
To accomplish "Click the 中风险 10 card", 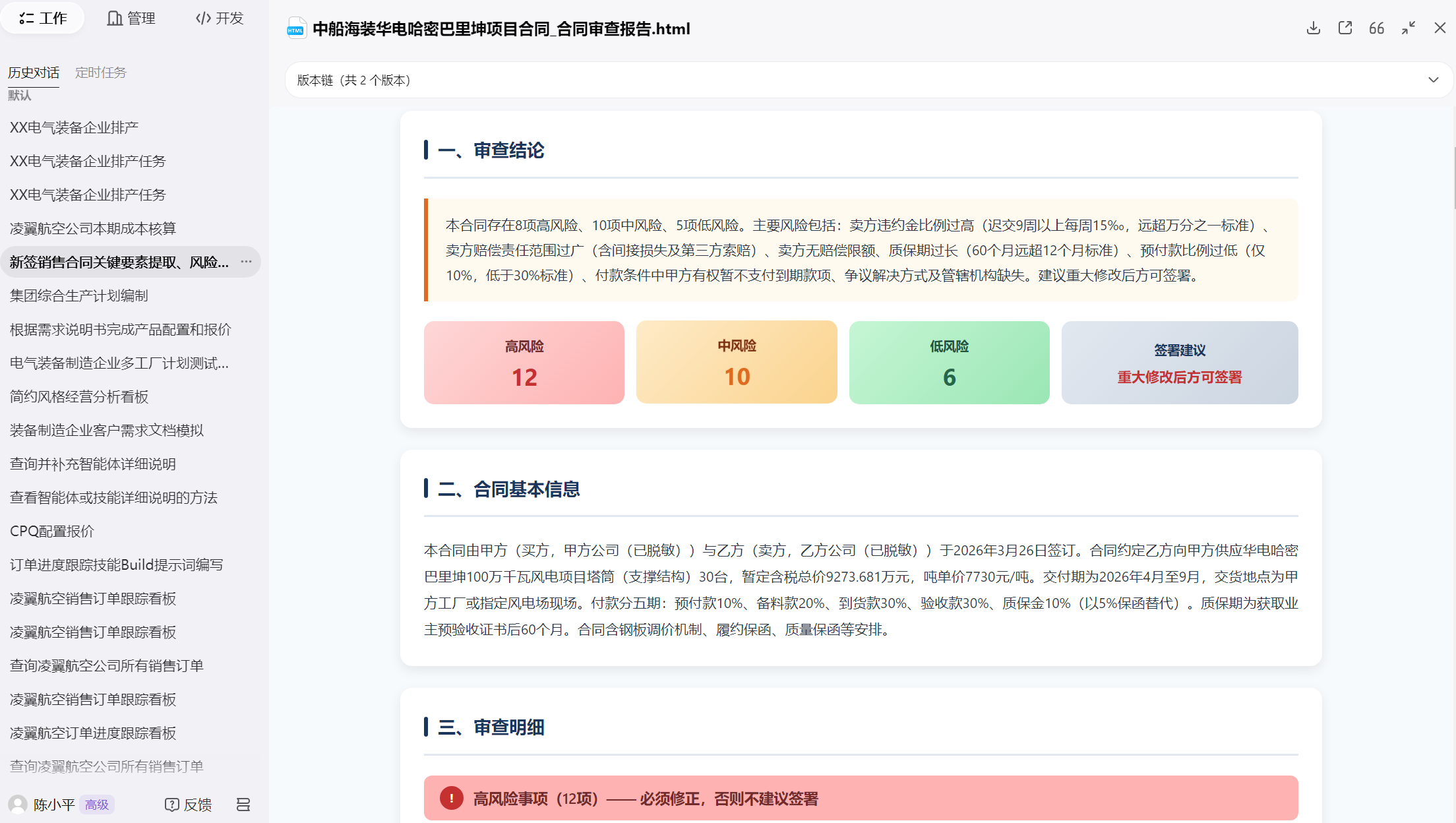I will 737,362.
